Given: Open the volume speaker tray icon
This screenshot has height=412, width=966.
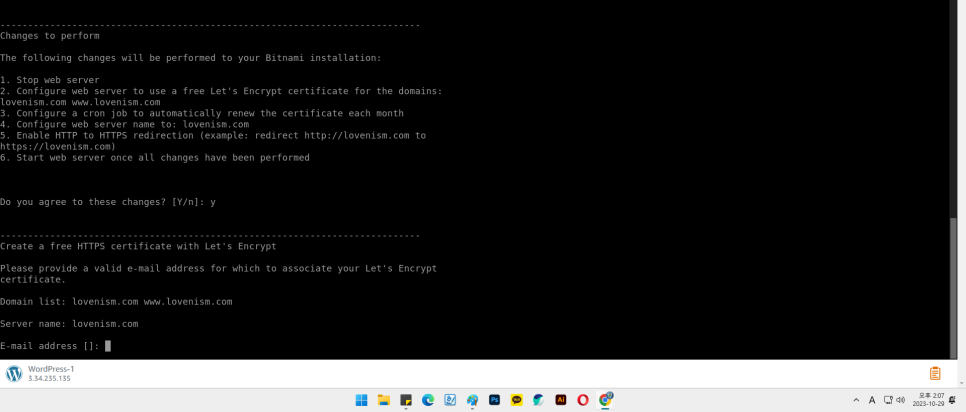Looking at the screenshot, I should click(901, 400).
